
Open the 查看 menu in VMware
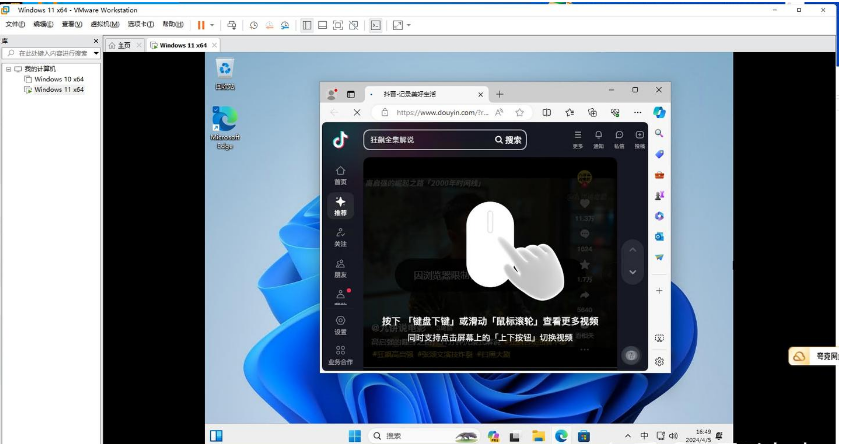72,24
